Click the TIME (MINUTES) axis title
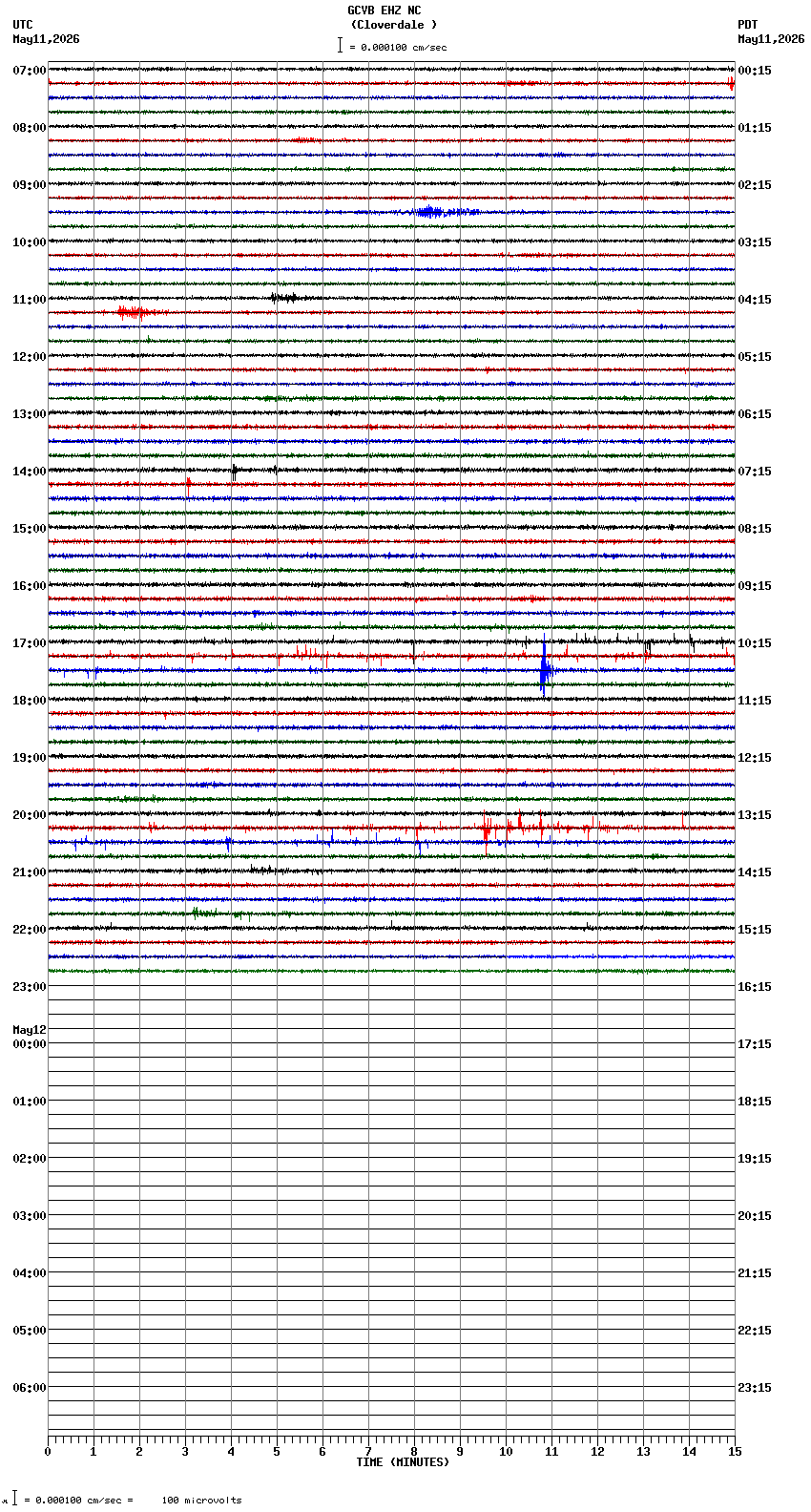The height and width of the screenshot is (1512, 811). (x=403, y=1462)
